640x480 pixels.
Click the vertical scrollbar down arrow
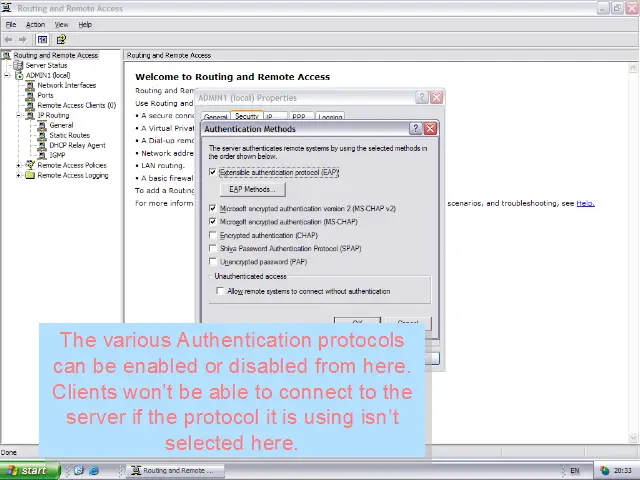tap(633, 438)
